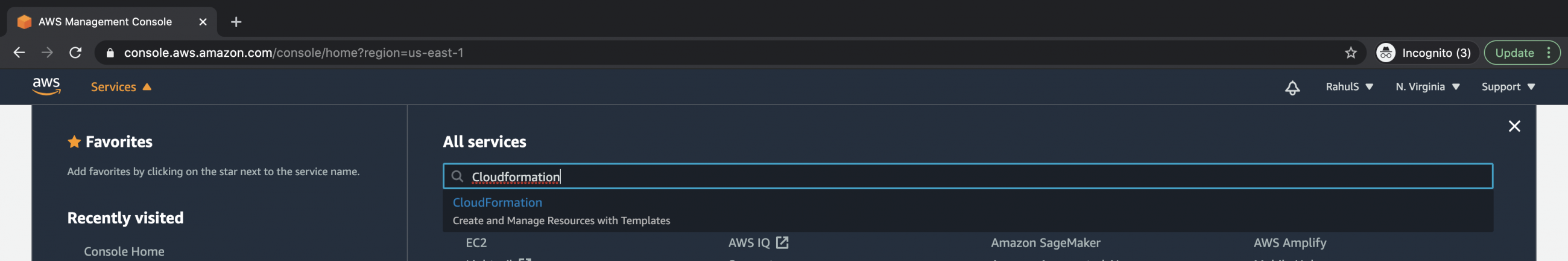Click the Incognito profile icon
The height and width of the screenshot is (261, 1568).
pos(1385,53)
